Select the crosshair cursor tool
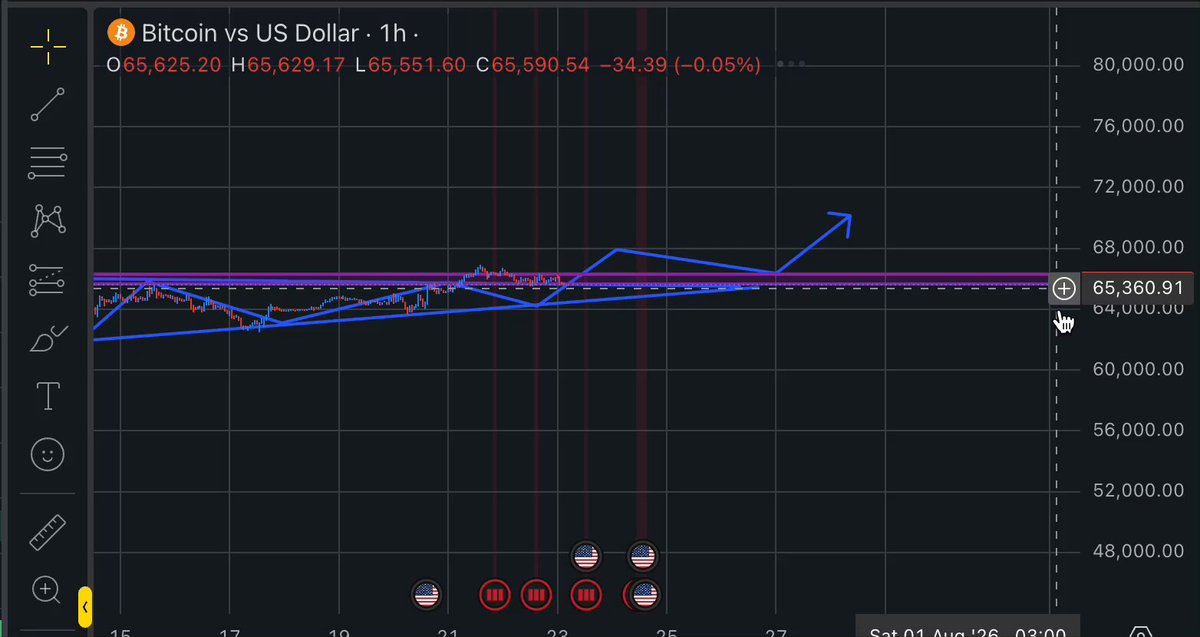 pos(47,46)
